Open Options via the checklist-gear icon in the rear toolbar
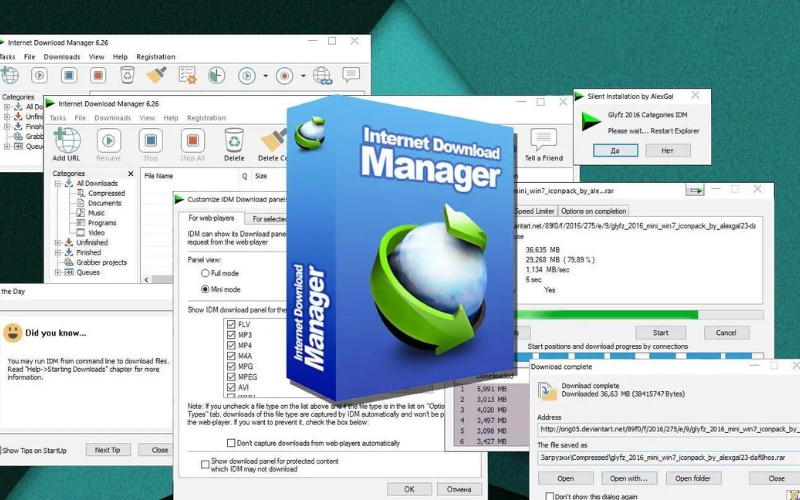Viewport: 800px width, 500px height. 187,76
